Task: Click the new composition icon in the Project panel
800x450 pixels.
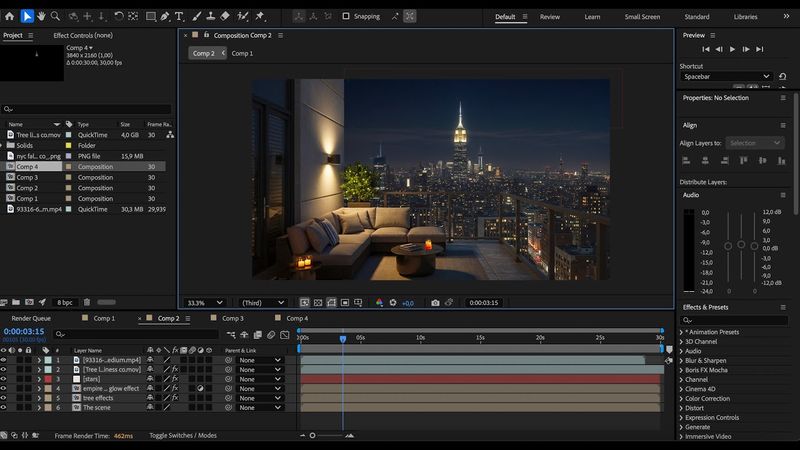Action: click(x=29, y=302)
